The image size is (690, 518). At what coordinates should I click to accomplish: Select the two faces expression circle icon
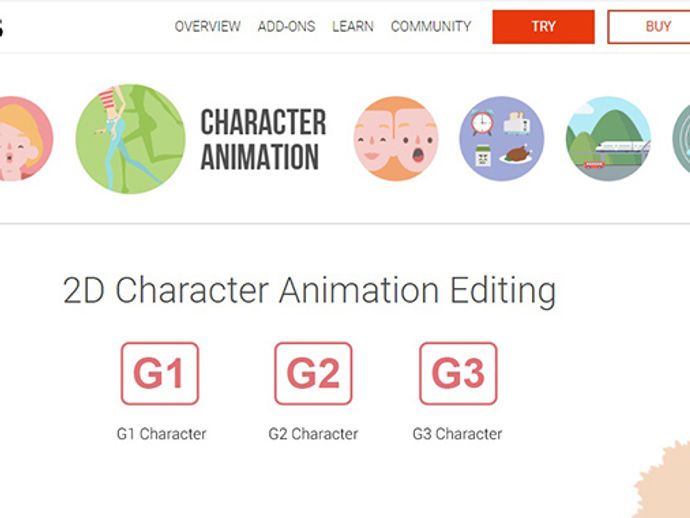coord(396,139)
